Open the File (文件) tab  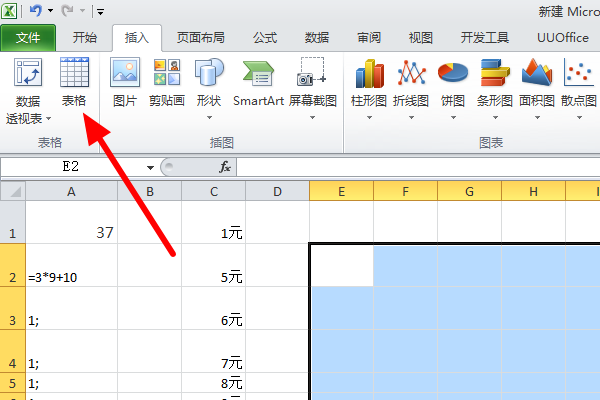[x=28, y=38]
